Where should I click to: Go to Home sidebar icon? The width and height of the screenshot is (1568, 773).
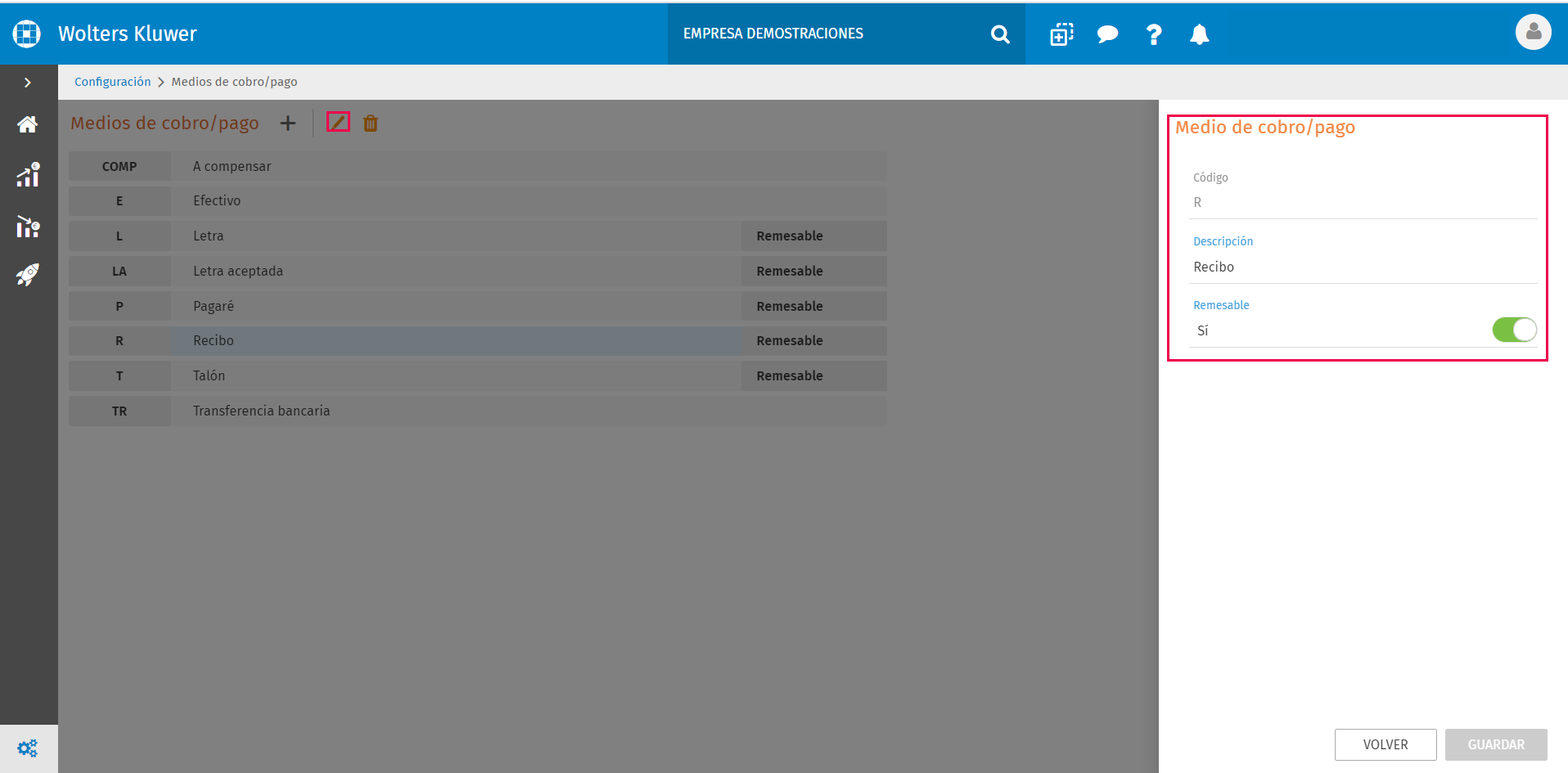[x=28, y=124]
